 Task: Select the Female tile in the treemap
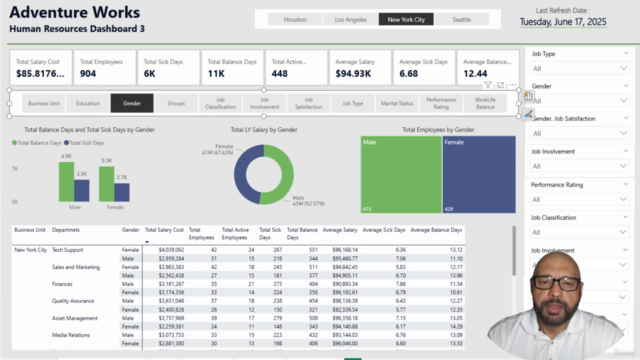click(x=479, y=175)
